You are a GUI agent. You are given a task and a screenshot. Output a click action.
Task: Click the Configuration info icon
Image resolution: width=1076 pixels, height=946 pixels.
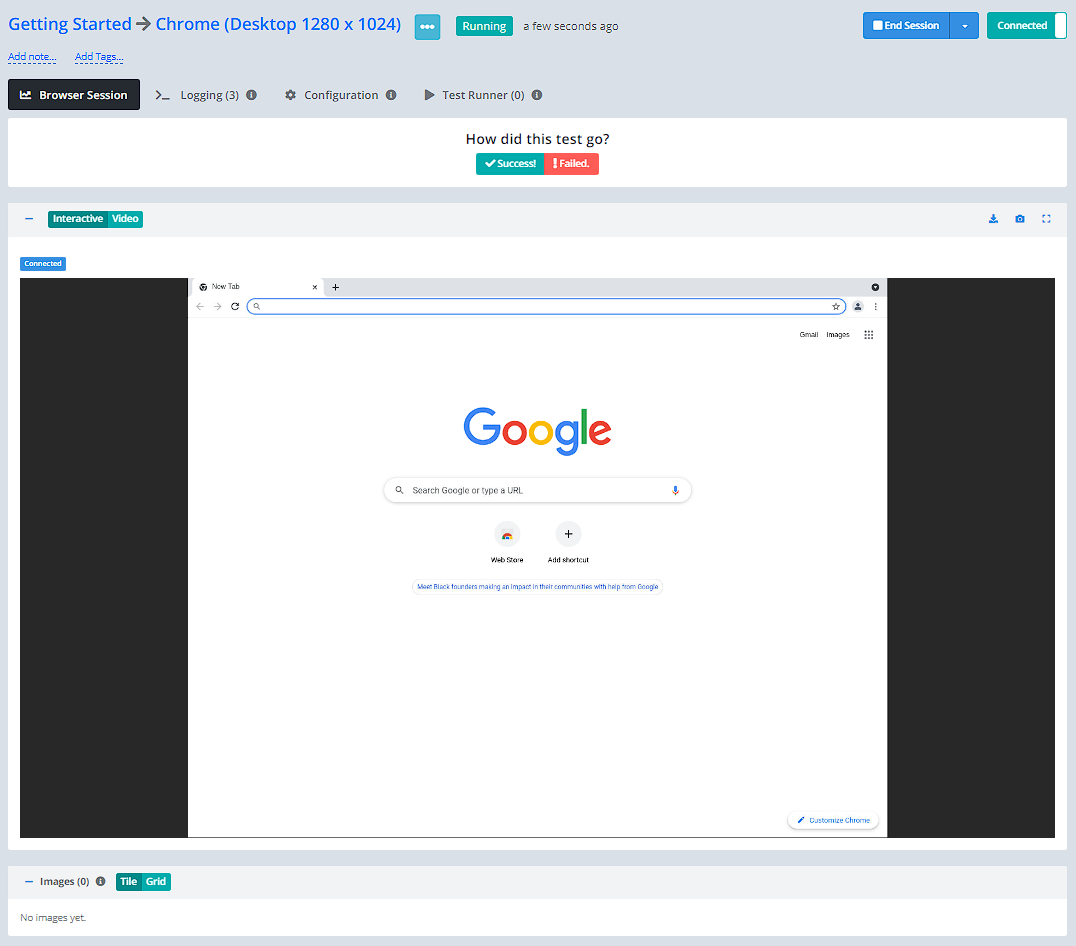pyautogui.click(x=391, y=95)
